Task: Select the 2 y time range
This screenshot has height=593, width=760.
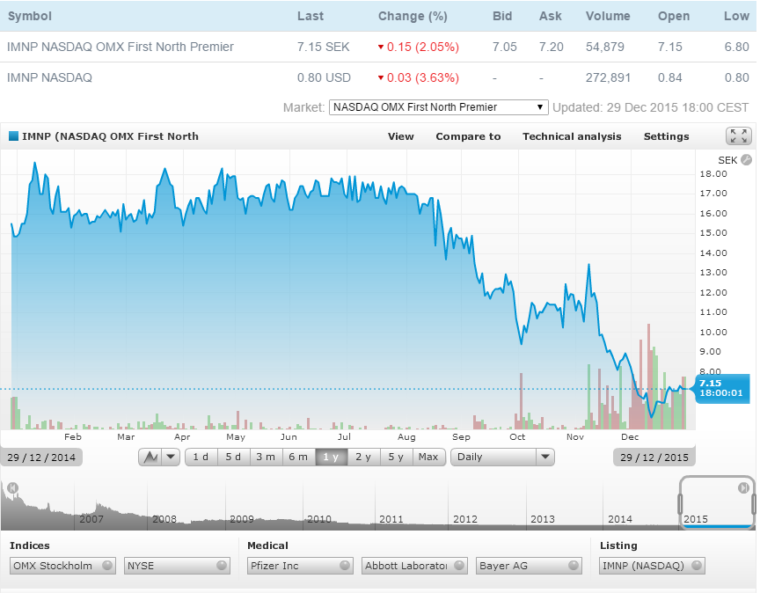Action: (364, 457)
